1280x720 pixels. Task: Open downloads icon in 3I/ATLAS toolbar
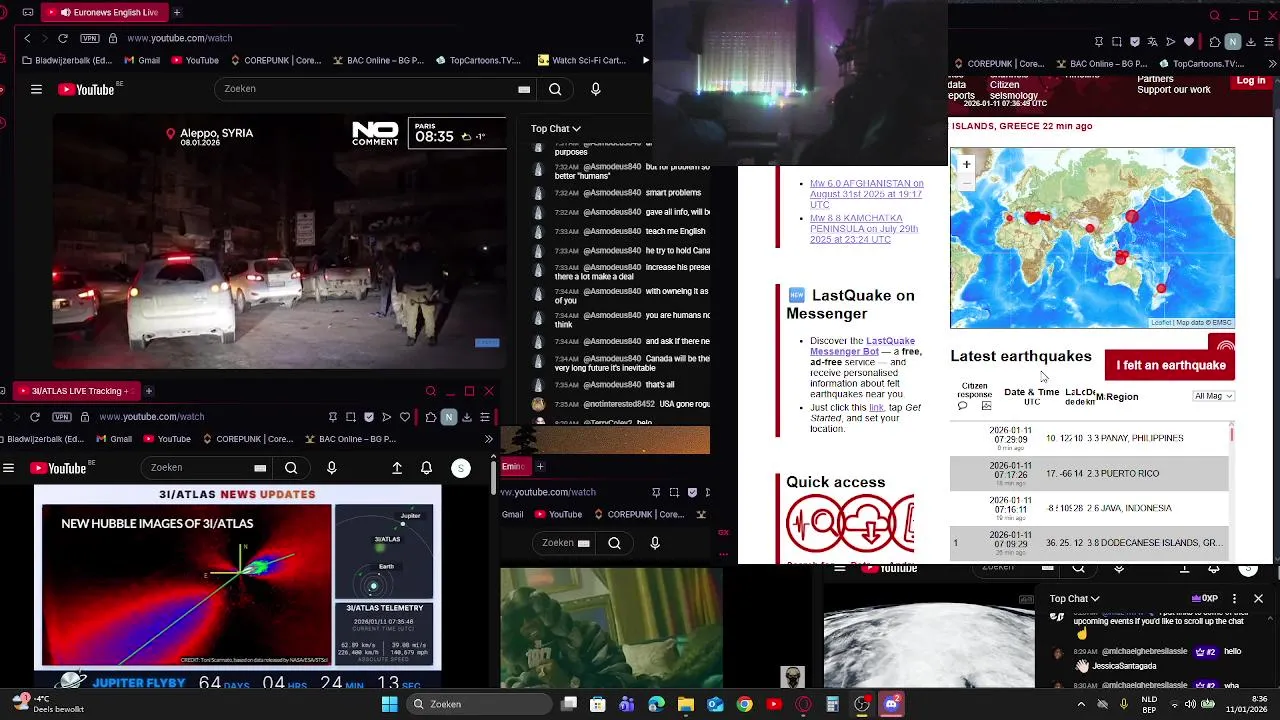(466, 417)
